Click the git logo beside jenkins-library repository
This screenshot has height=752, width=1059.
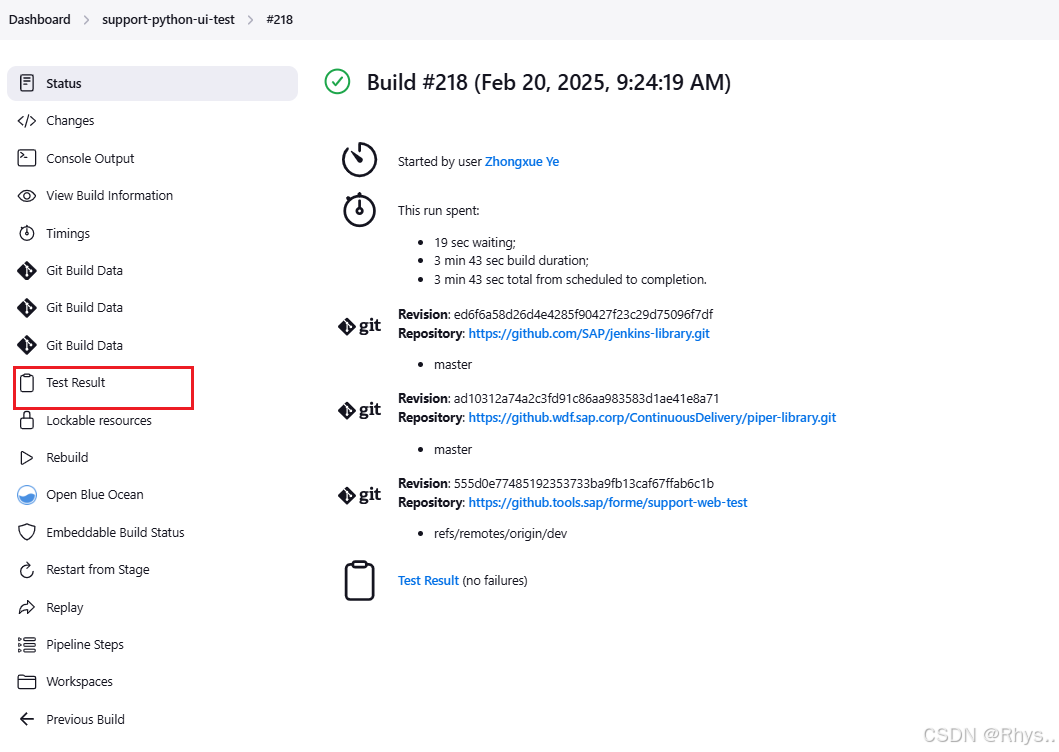(359, 326)
